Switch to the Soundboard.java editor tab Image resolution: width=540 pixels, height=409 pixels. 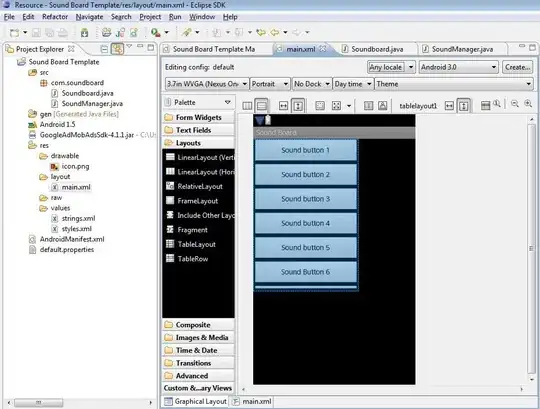(x=377, y=49)
